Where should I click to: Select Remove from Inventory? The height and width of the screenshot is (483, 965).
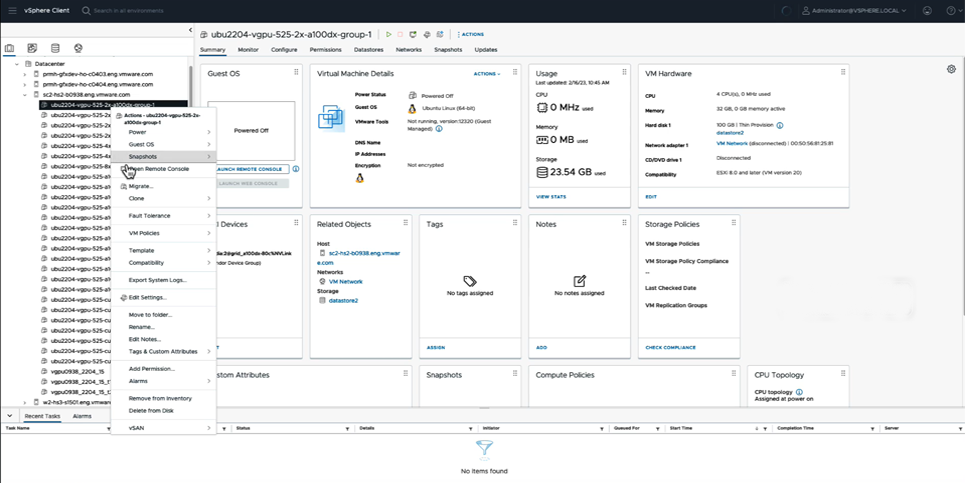pyautogui.click(x=164, y=398)
